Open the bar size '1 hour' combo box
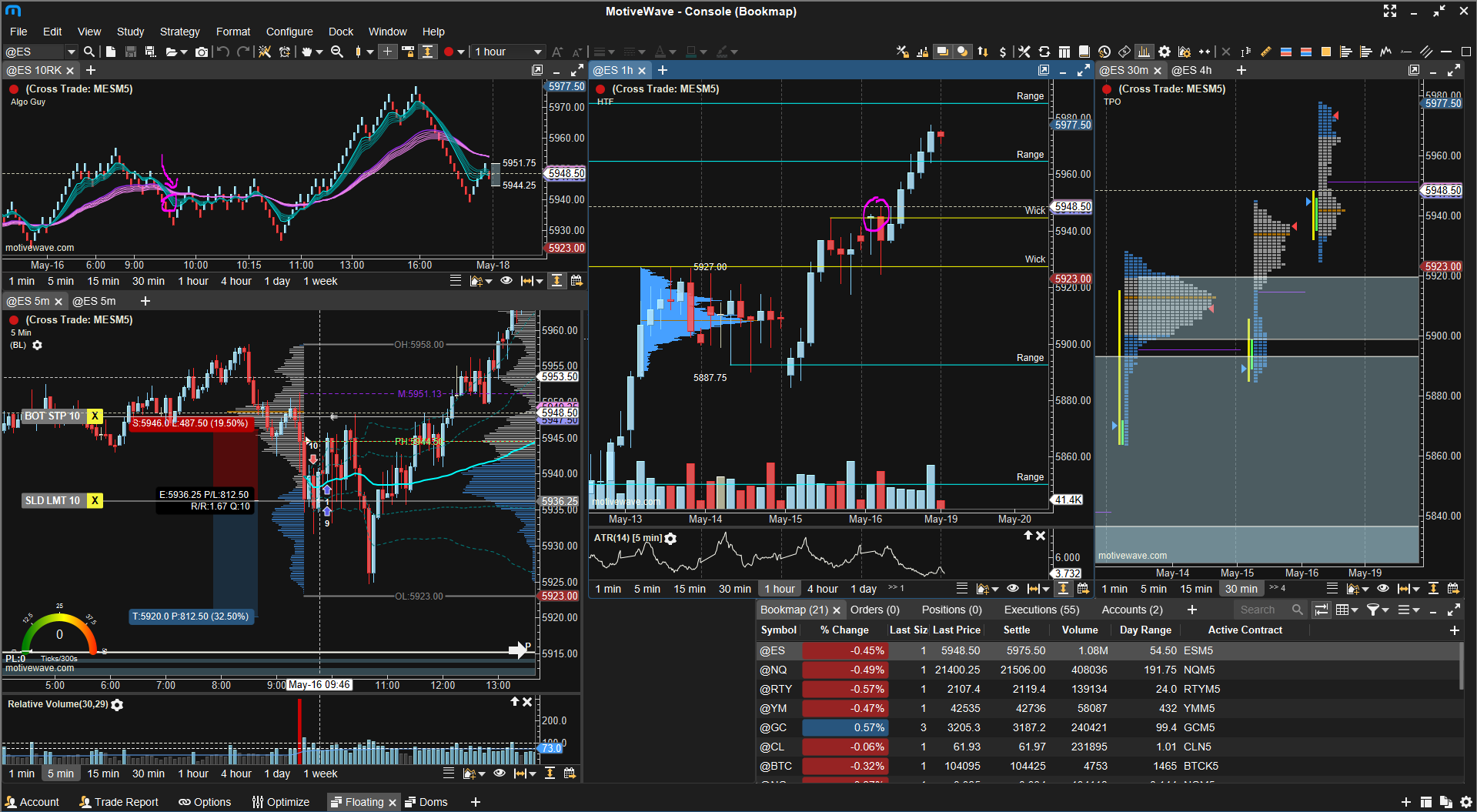Viewport: 1477px width, 812px height. 508,52
